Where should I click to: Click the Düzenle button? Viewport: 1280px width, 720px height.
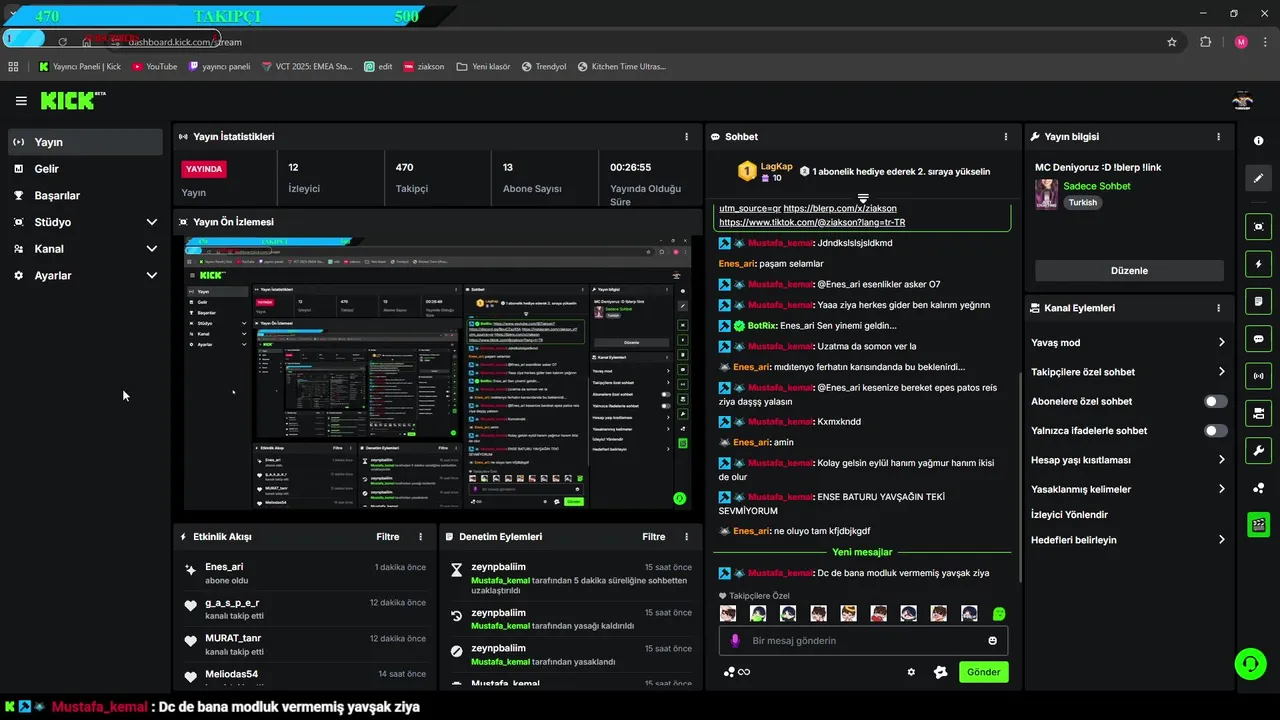(x=1129, y=271)
